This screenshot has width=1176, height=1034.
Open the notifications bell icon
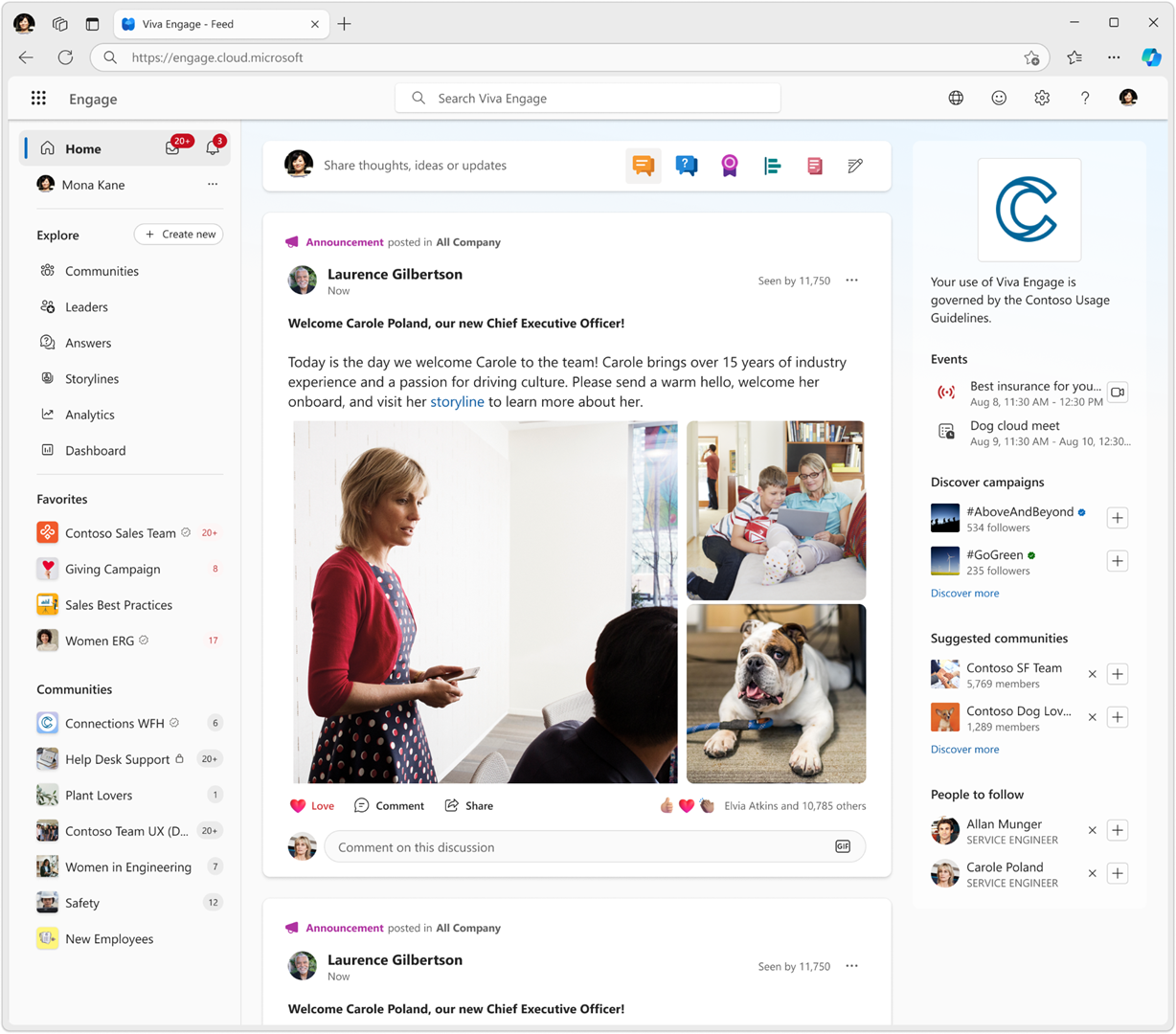click(x=213, y=148)
